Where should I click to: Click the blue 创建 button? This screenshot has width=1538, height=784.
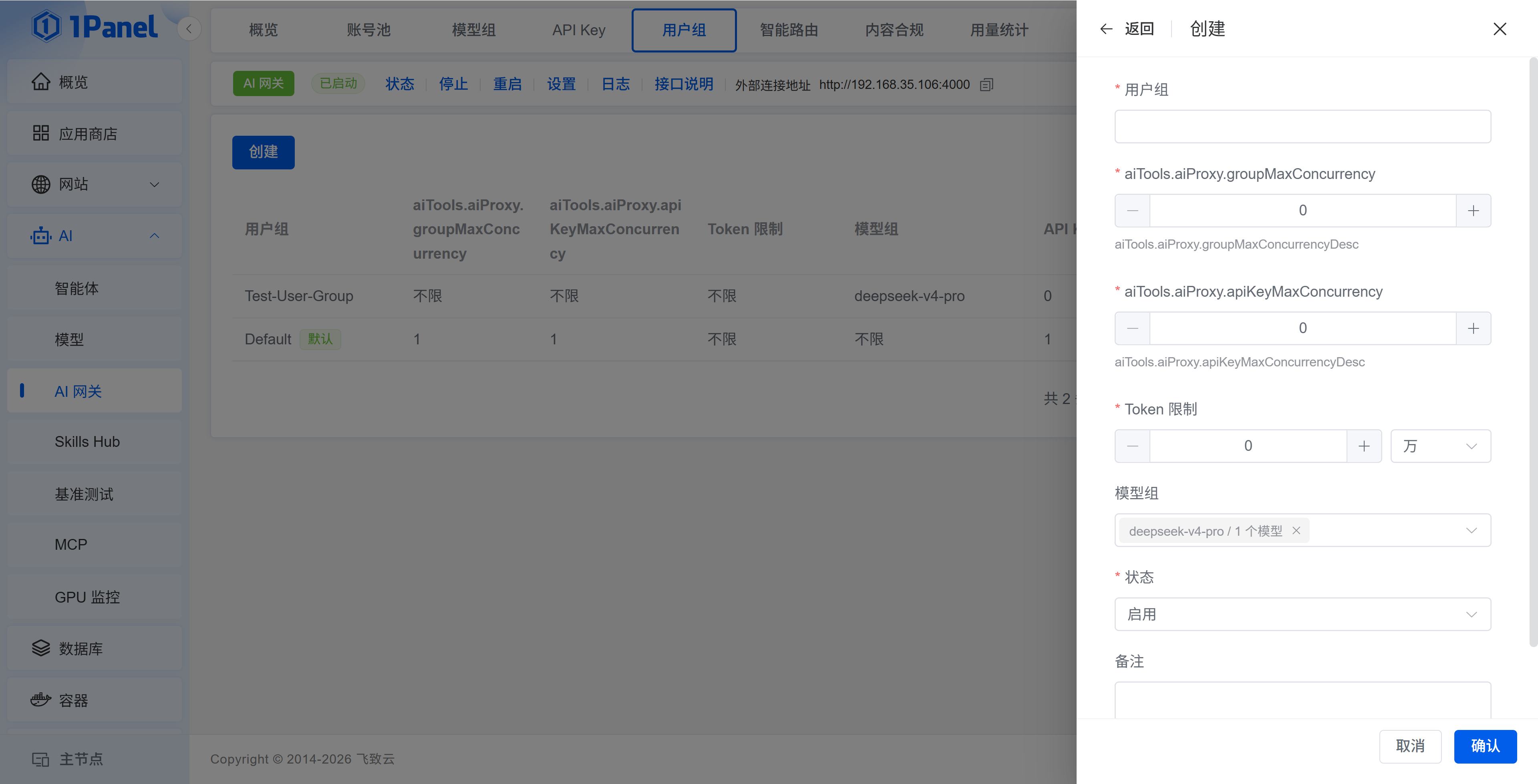click(263, 152)
